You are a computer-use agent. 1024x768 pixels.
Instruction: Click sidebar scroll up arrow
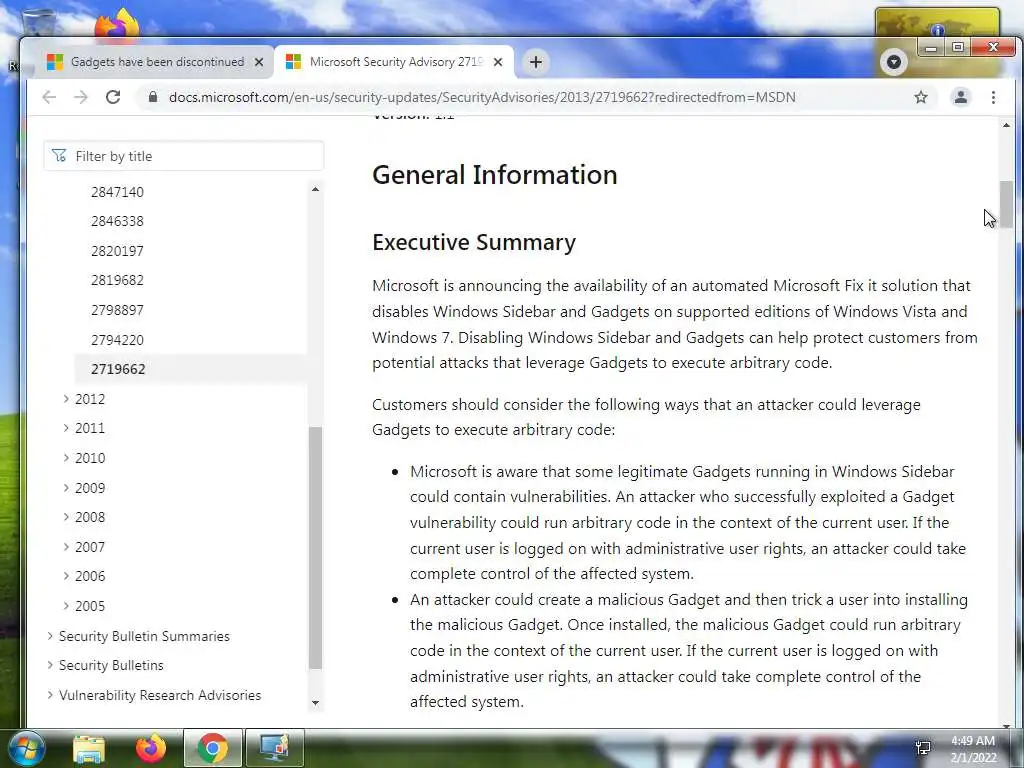pos(315,189)
